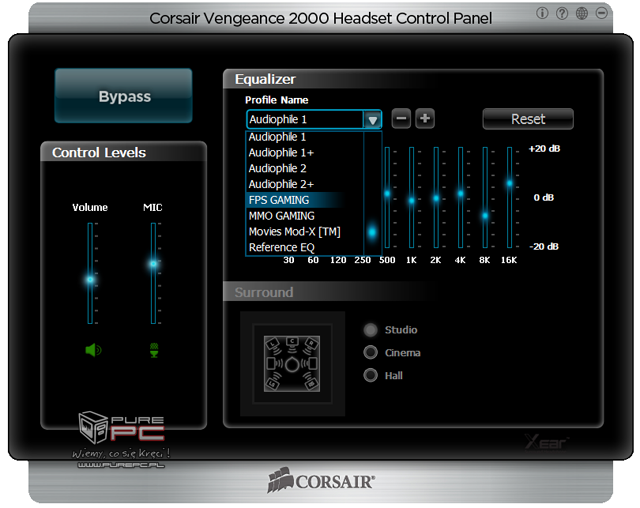Choose Audiophile 2 profile

(x=304, y=168)
